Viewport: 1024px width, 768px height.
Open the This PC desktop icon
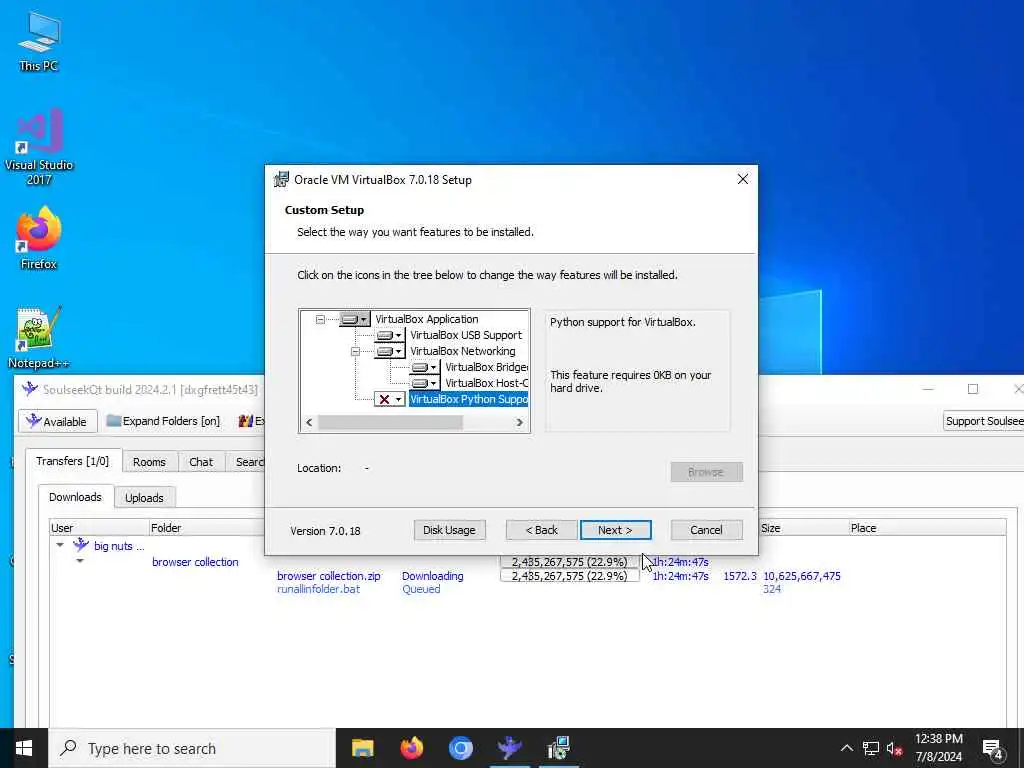pyautogui.click(x=39, y=40)
